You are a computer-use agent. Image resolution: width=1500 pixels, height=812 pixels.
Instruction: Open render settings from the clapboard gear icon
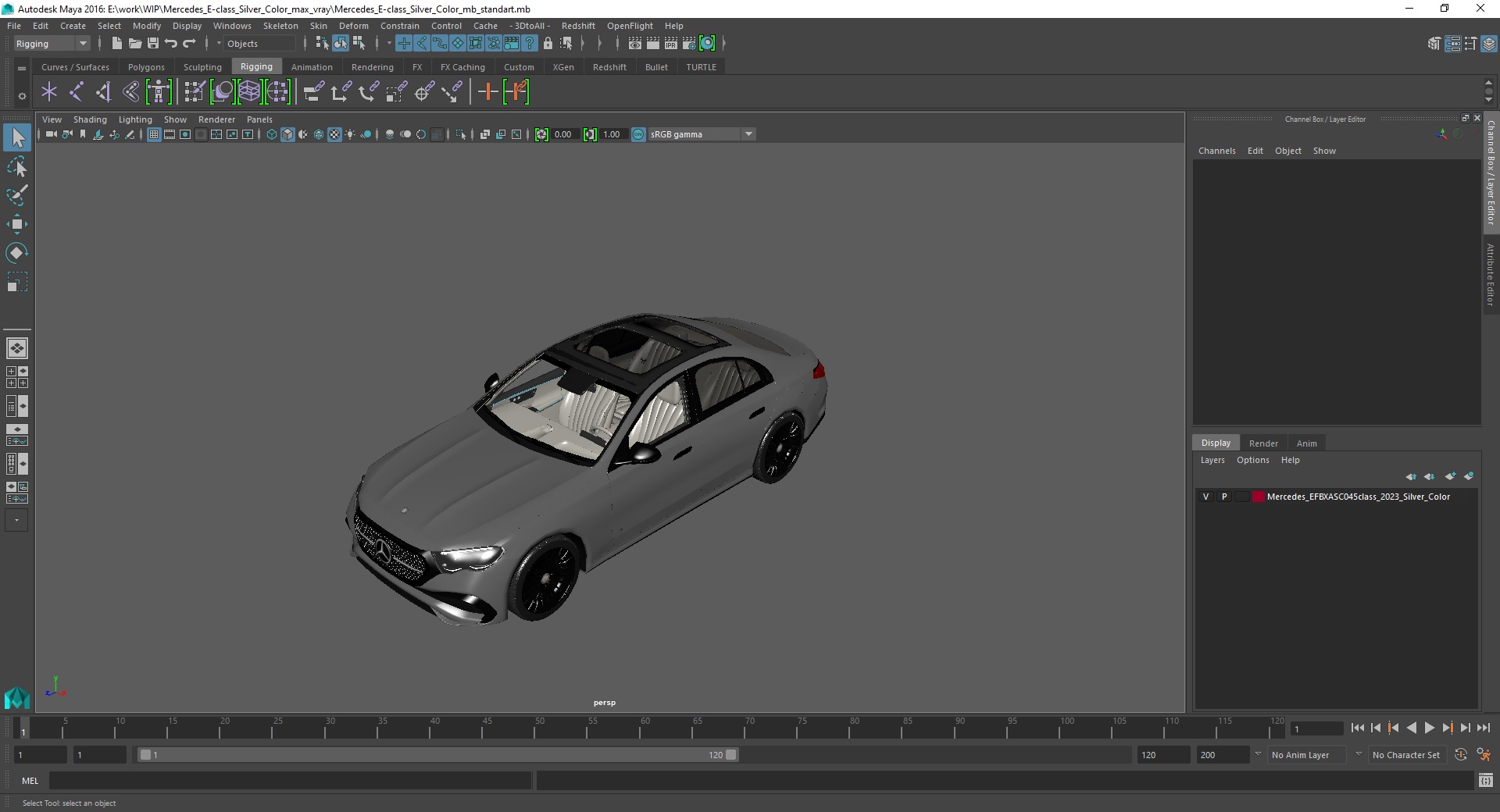click(x=689, y=44)
